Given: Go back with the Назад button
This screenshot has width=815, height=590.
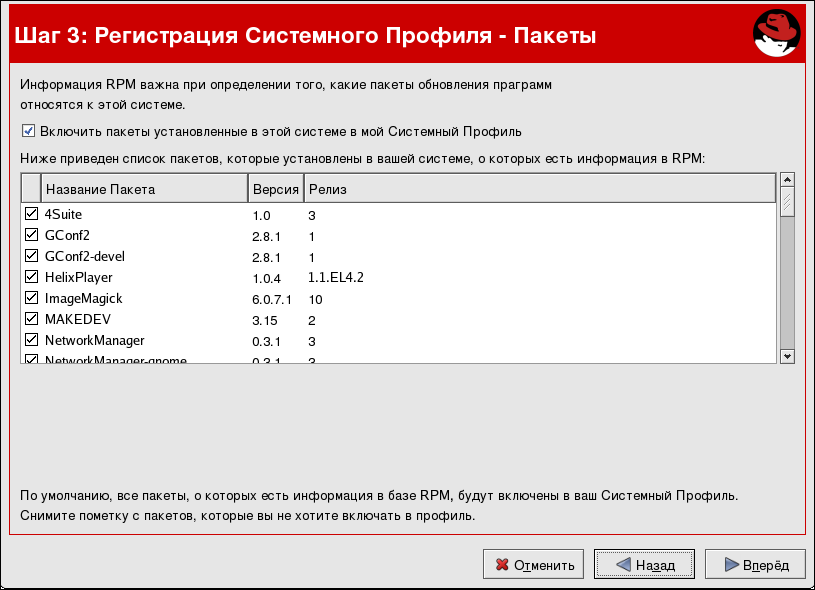Looking at the screenshot, I should [x=645, y=565].
